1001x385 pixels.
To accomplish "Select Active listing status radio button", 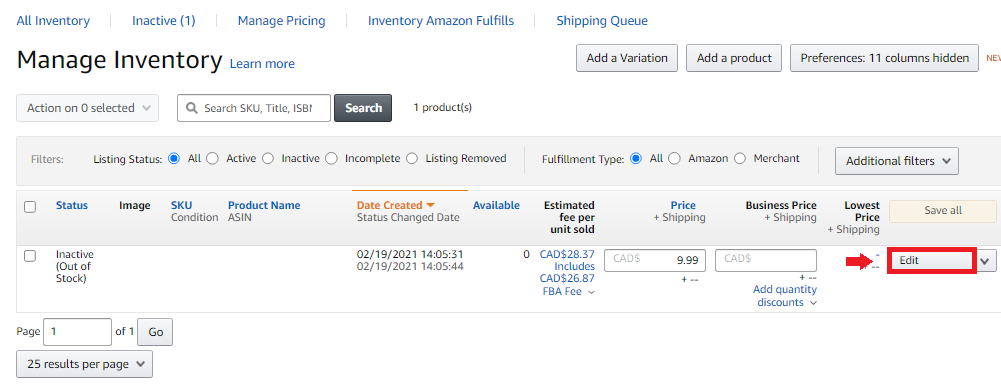I will [x=213, y=158].
